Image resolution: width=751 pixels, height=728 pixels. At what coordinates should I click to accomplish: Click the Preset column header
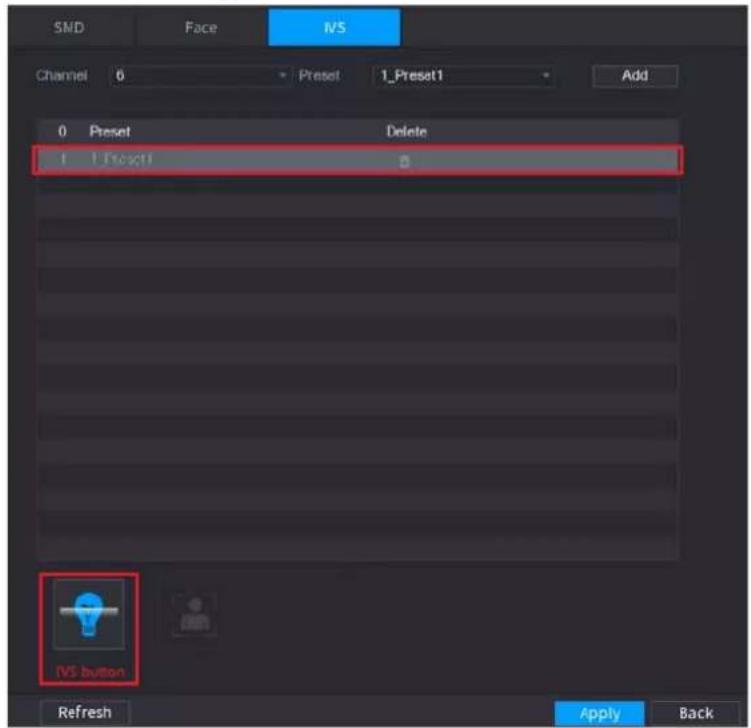pos(110,131)
